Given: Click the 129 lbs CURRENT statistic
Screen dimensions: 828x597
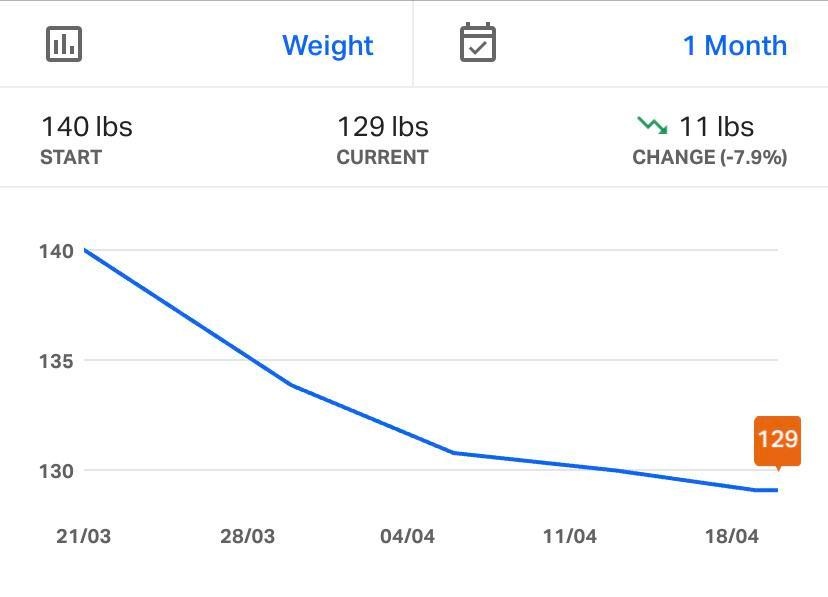Looking at the screenshot, I should pos(382,138).
